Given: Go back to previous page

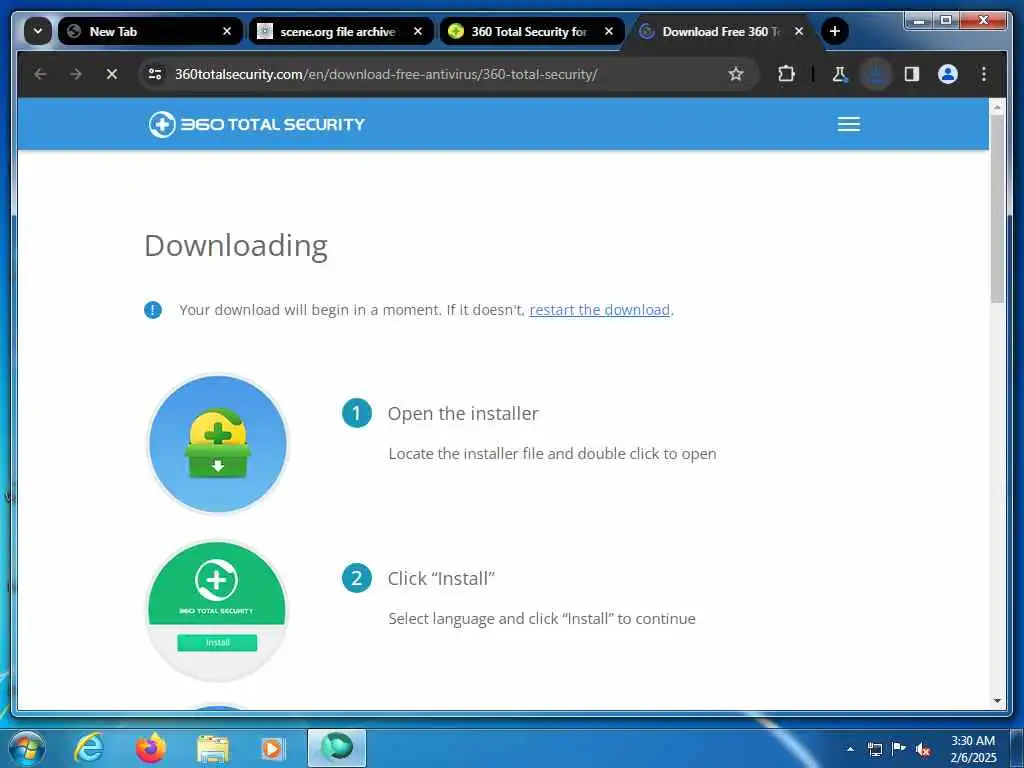Looking at the screenshot, I should 40,74.
